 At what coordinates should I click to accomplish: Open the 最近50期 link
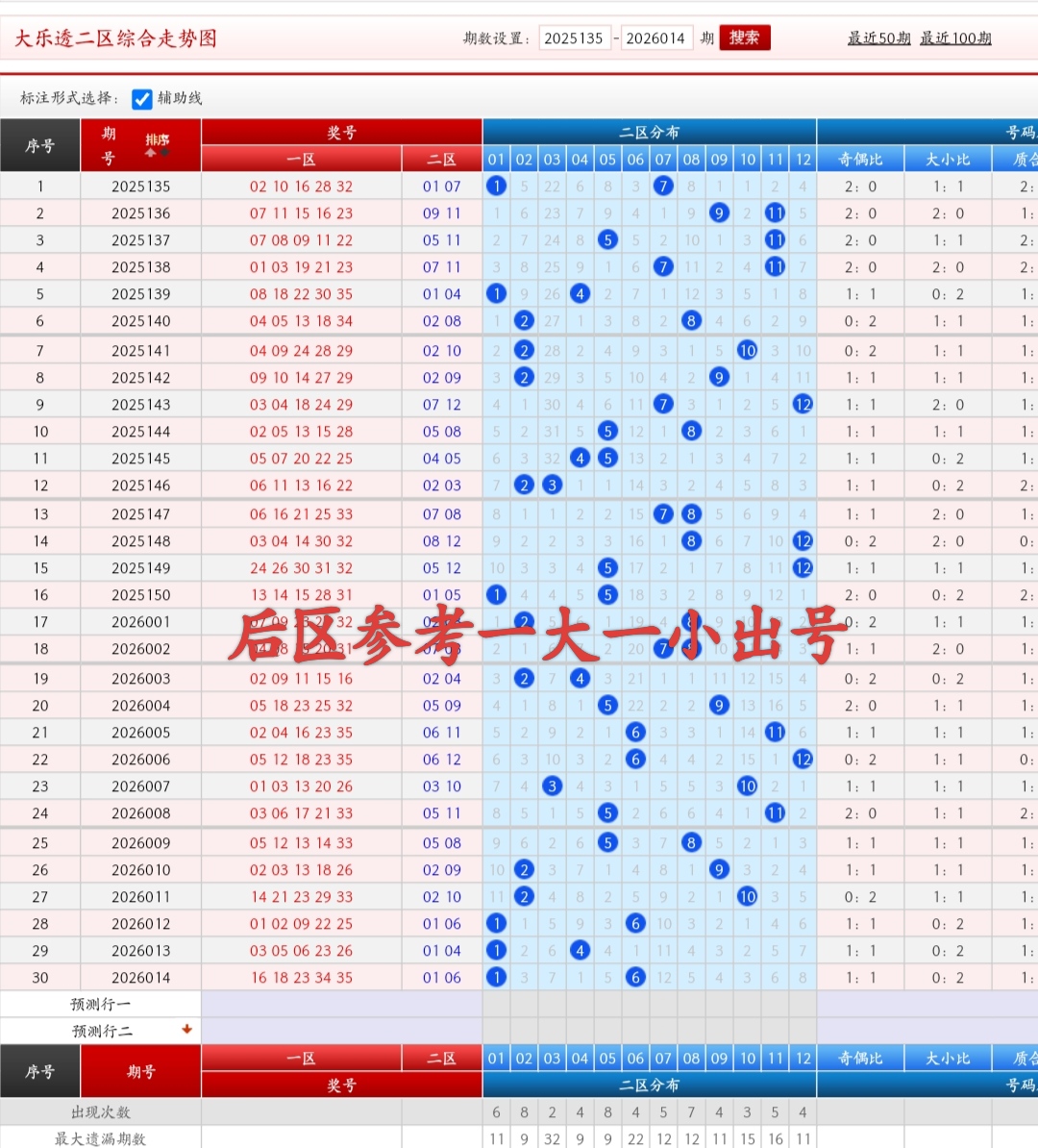tap(878, 38)
